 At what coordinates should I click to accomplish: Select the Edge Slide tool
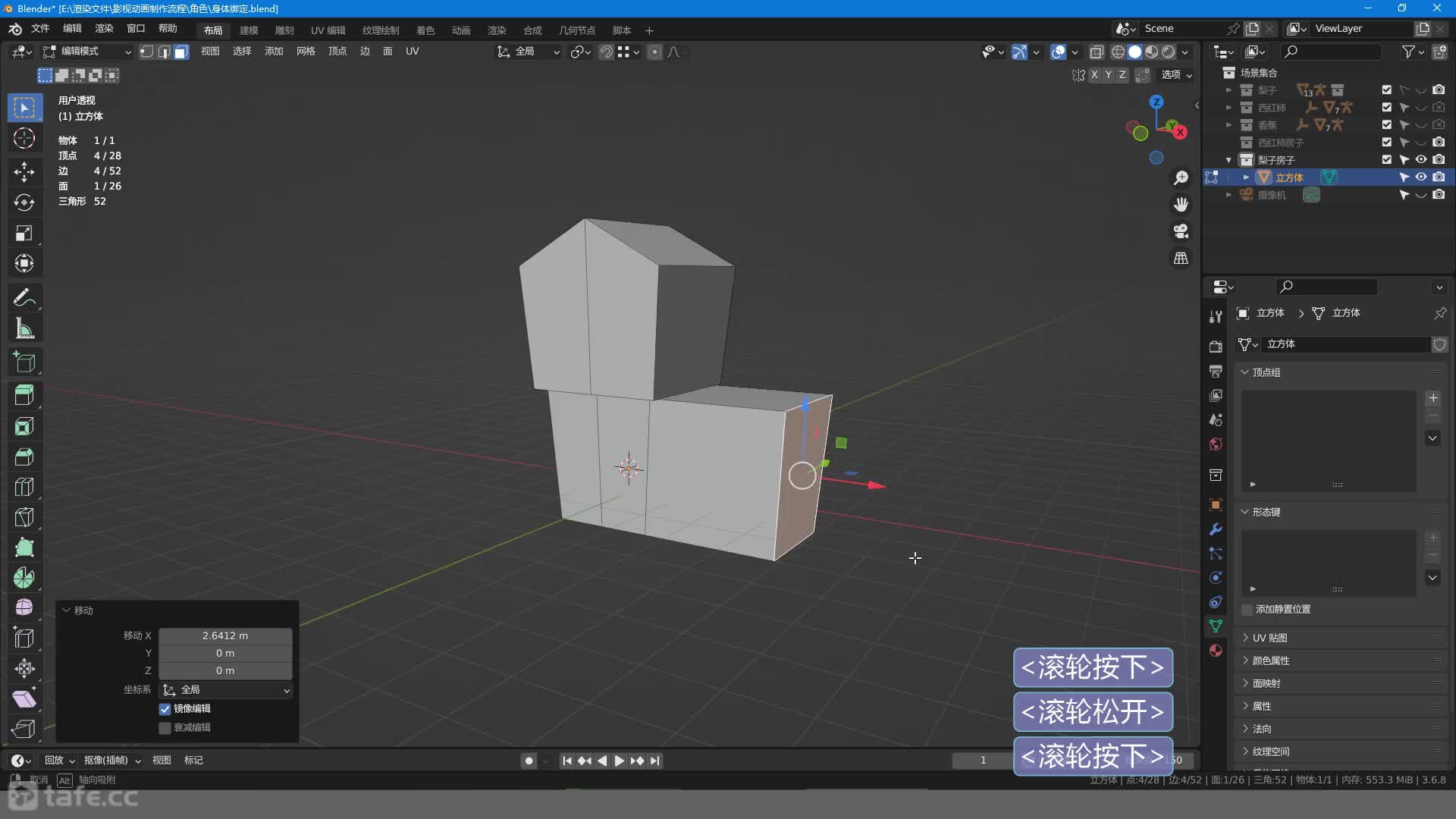click(x=24, y=638)
